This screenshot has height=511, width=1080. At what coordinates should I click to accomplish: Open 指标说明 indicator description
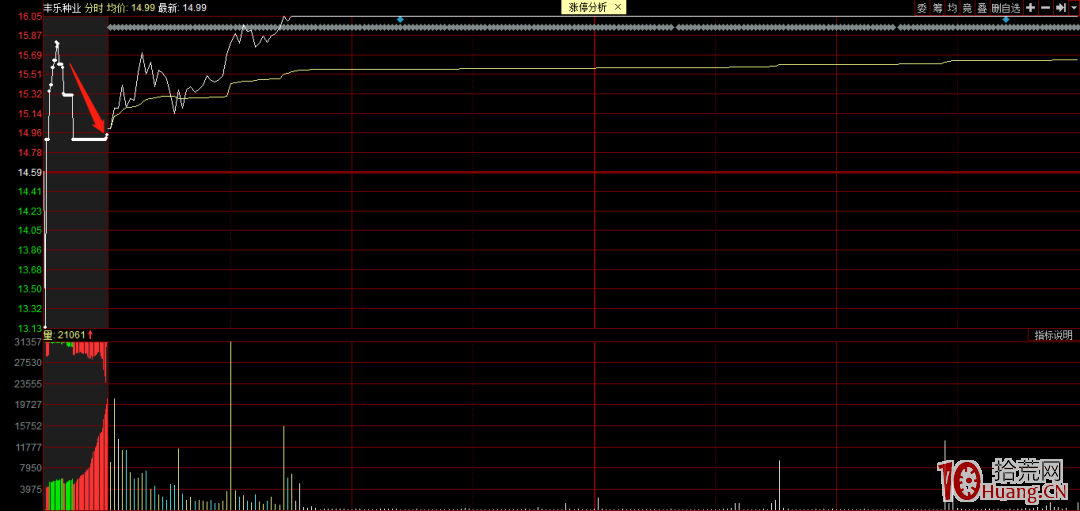(1053, 335)
